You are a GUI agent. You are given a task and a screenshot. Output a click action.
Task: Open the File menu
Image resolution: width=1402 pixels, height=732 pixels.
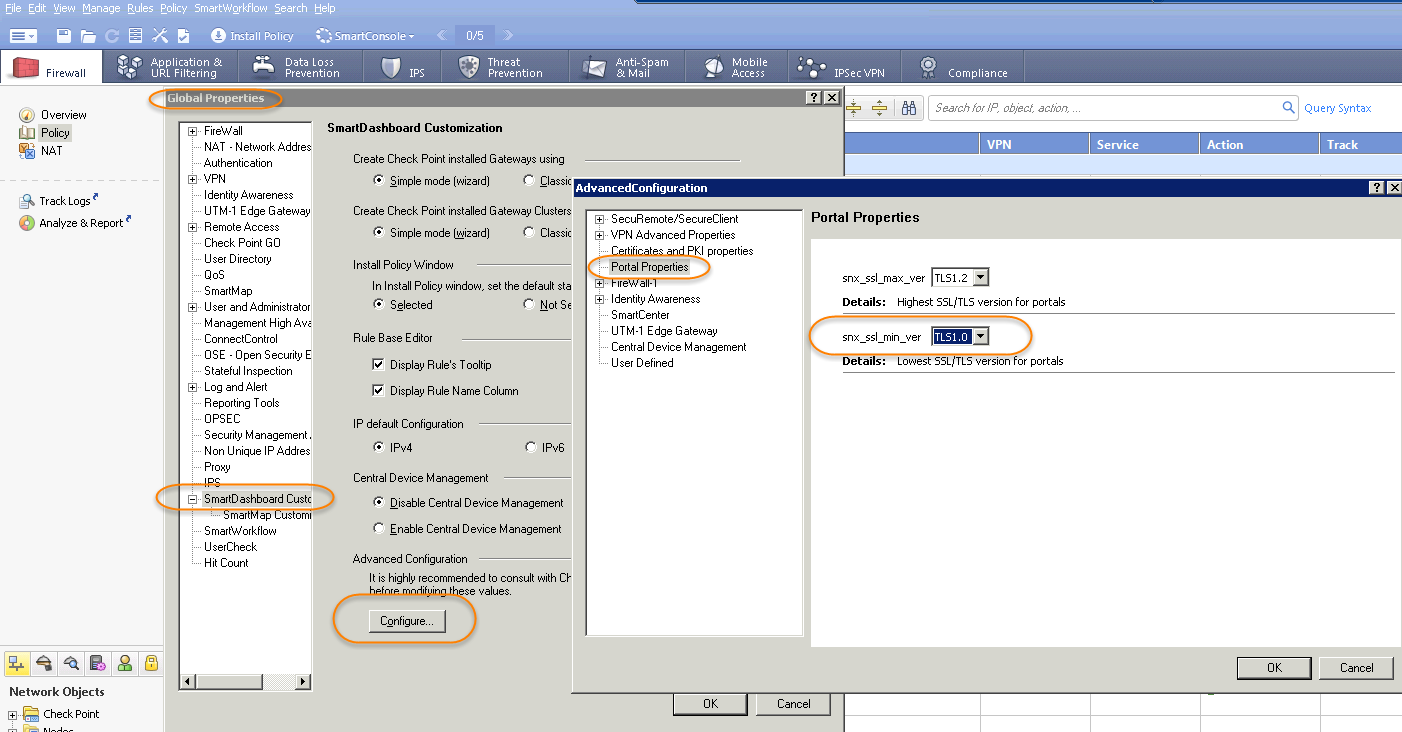coord(14,8)
